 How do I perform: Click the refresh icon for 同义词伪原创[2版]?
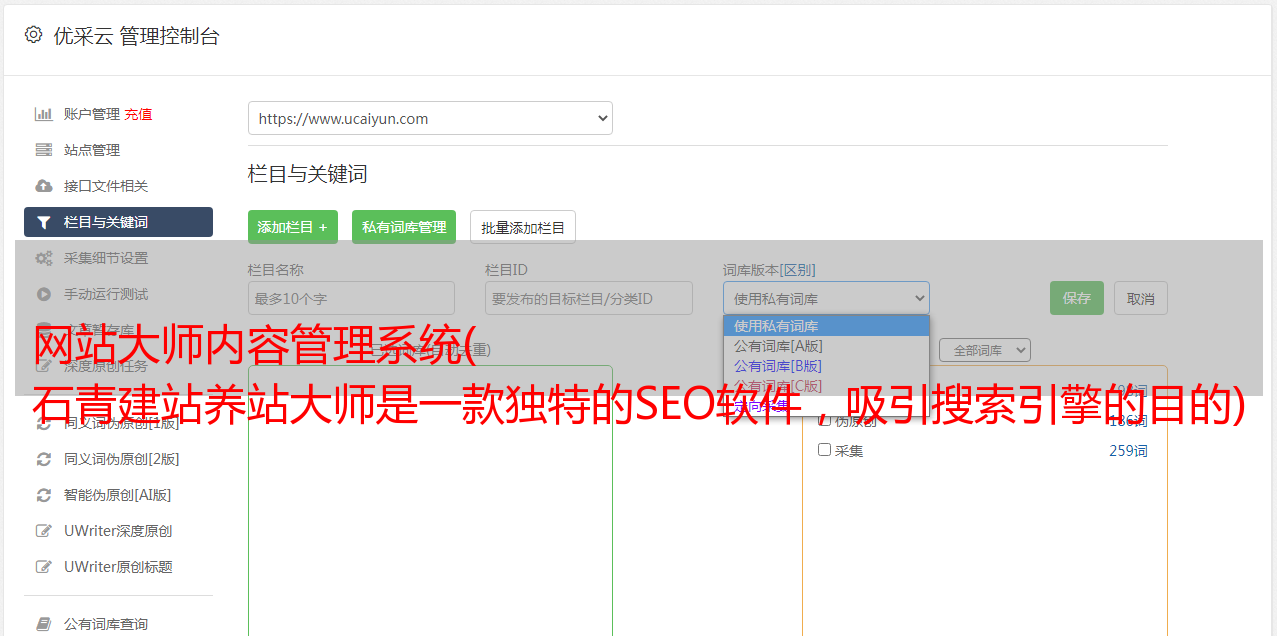click(44, 459)
